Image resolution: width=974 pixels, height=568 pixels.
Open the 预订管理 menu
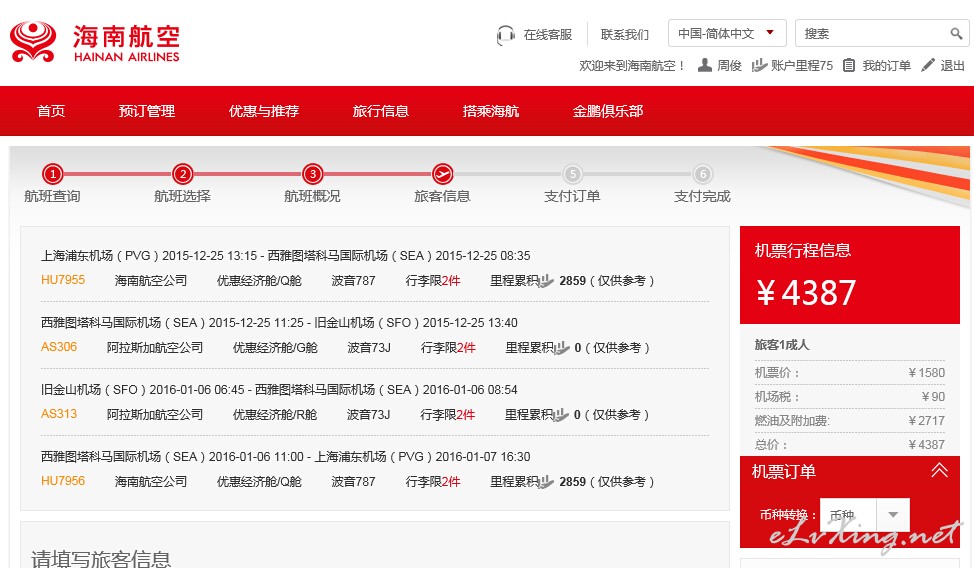coord(147,111)
